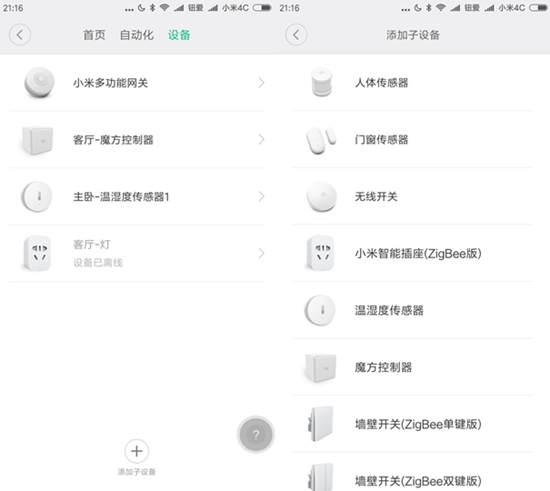Screen dimensions: 550x491
Task: Expand chevron for 客厅-魔方控制器
Action: pyautogui.click(x=261, y=140)
